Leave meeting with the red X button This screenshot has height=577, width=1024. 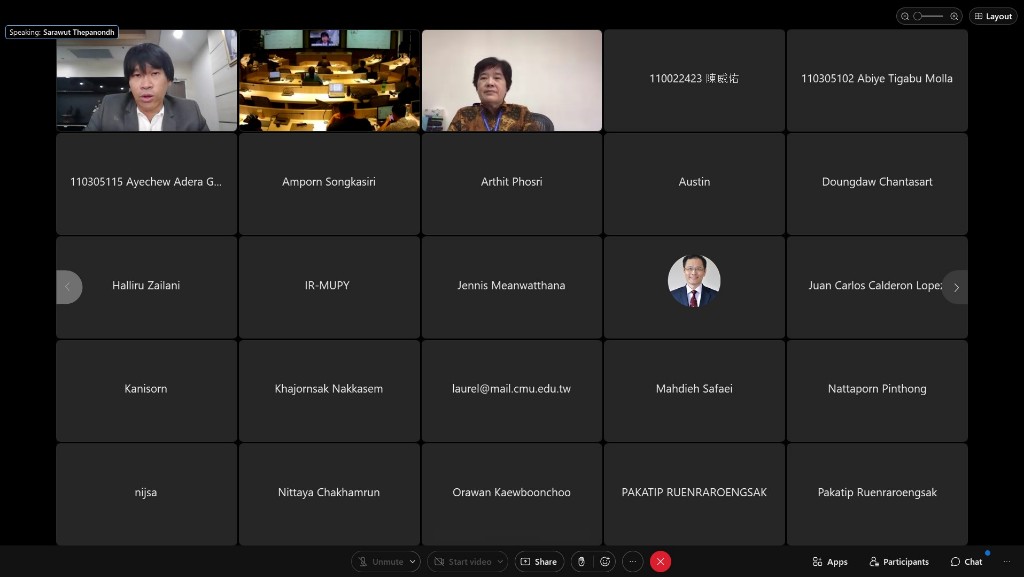pos(660,561)
